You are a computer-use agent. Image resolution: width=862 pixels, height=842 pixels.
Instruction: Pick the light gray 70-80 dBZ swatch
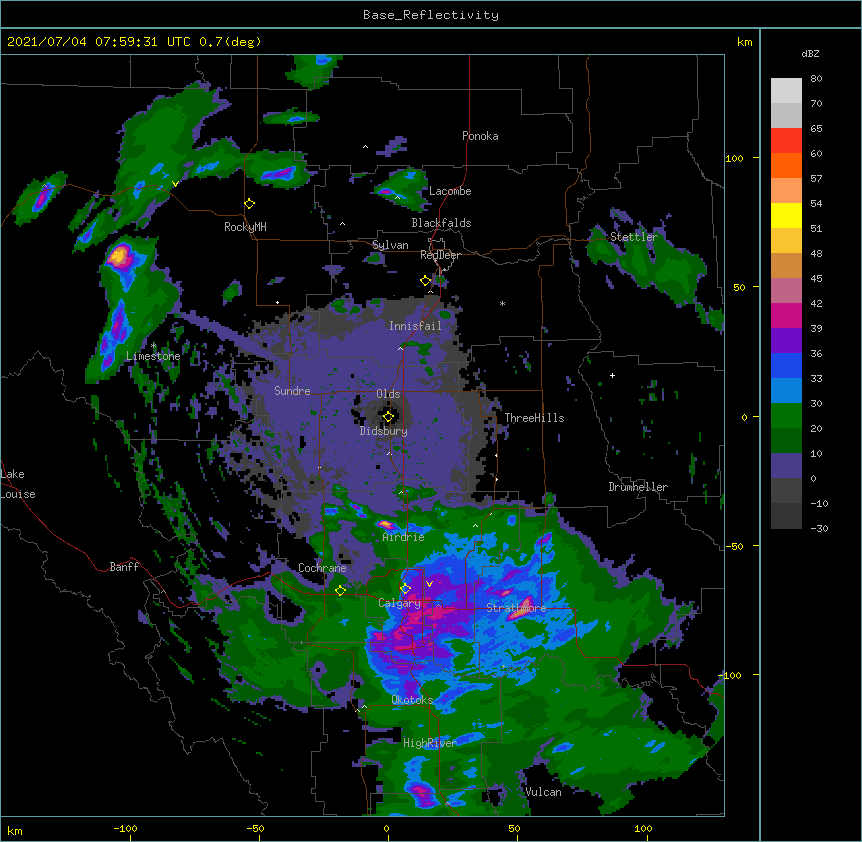(786, 90)
